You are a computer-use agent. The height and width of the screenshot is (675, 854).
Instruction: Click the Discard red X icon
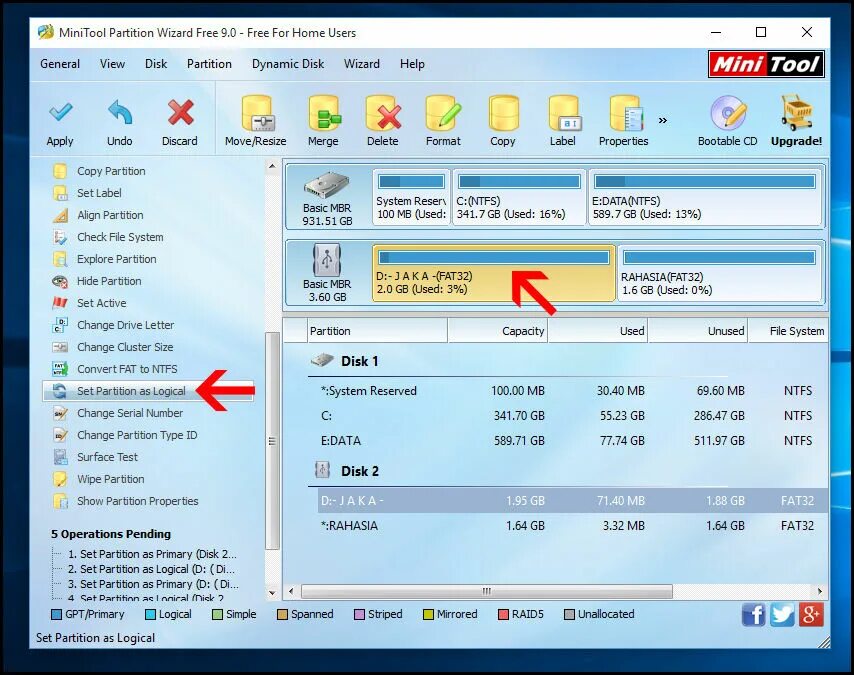(x=180, y=113)
